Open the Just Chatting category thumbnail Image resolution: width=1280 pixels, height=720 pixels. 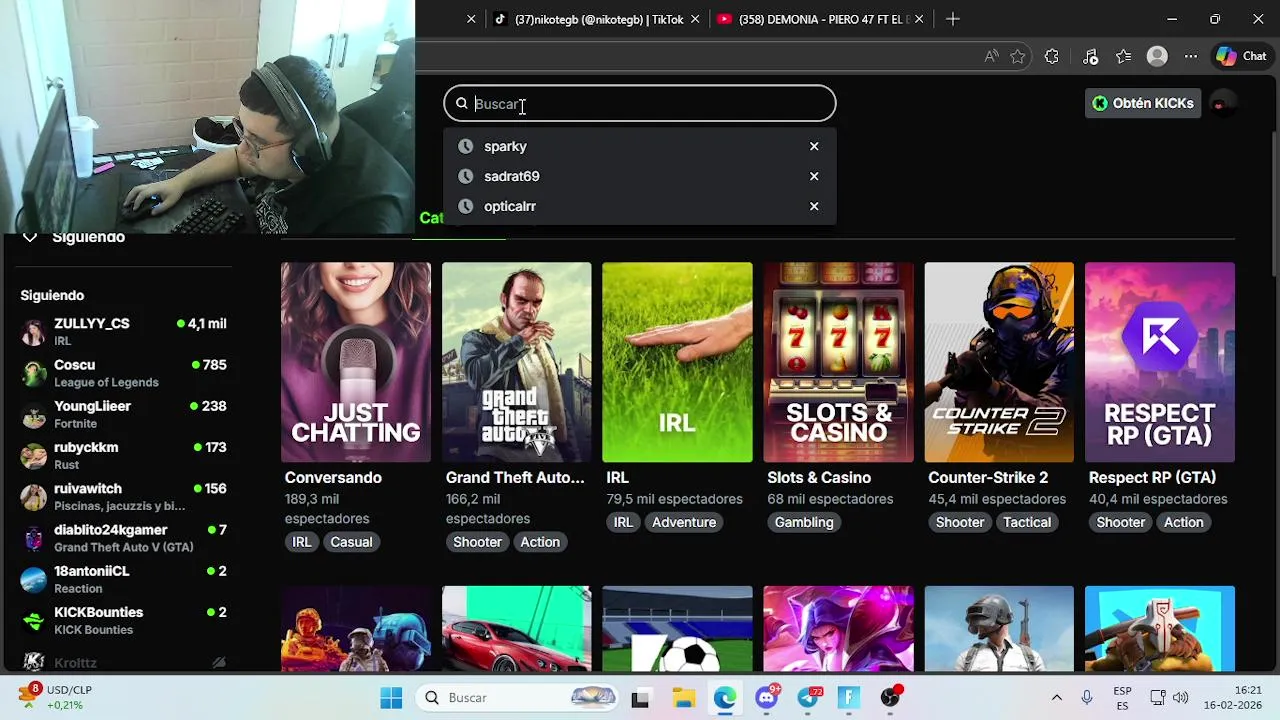point(356,362)
